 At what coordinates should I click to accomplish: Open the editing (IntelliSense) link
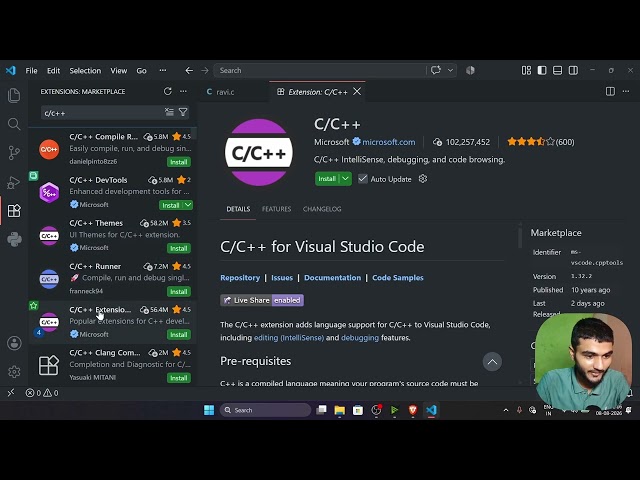(289, 338)
